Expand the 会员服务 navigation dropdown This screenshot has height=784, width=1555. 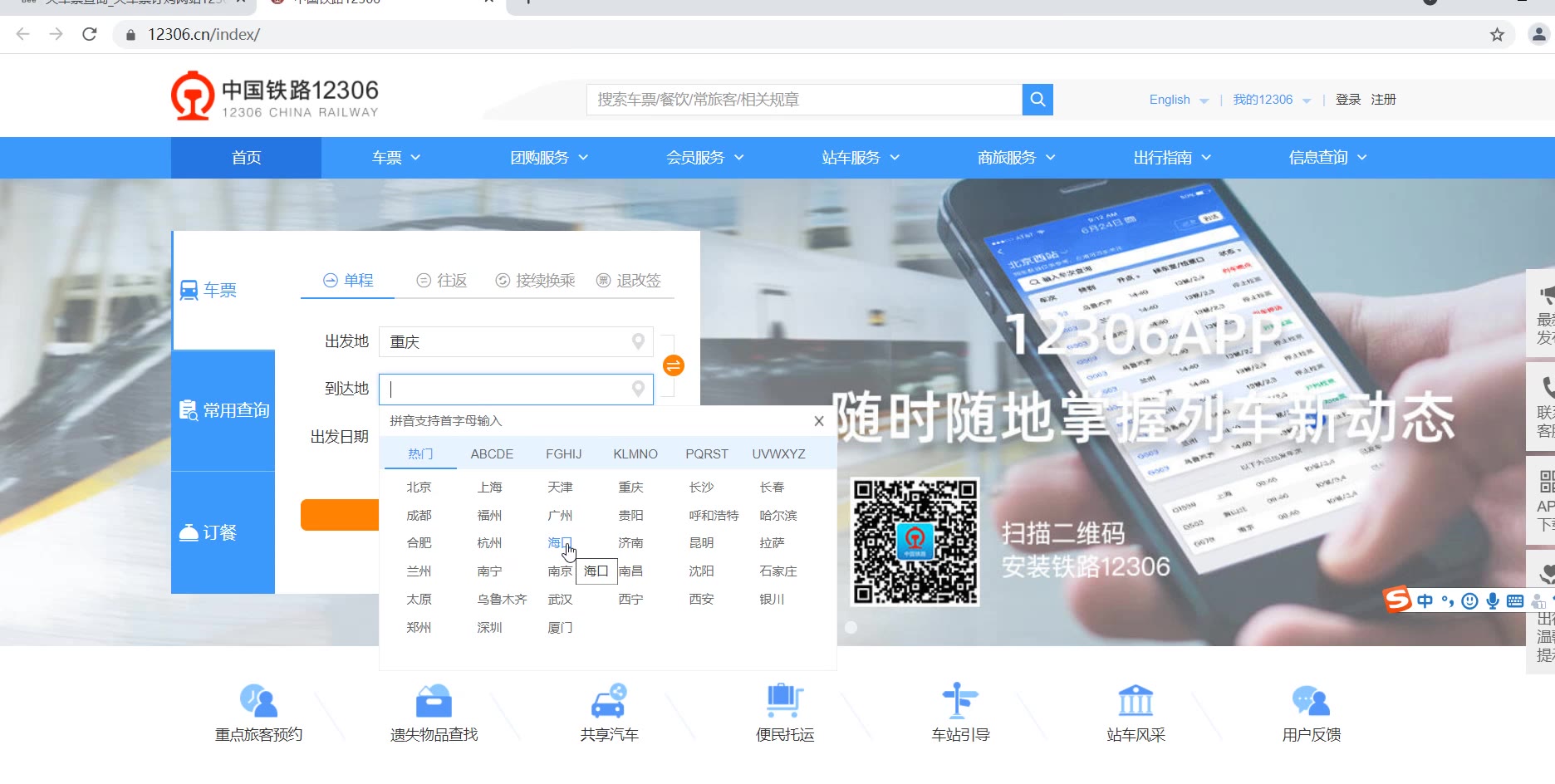tap(705, 158)
